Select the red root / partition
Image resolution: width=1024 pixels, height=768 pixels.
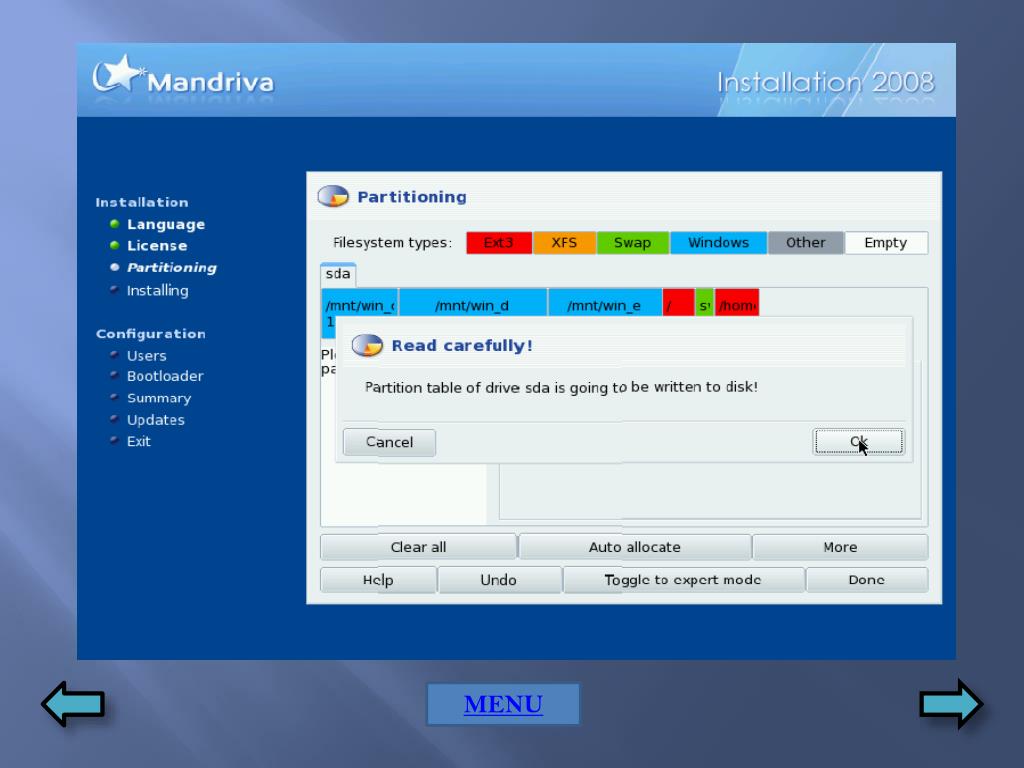679,304
